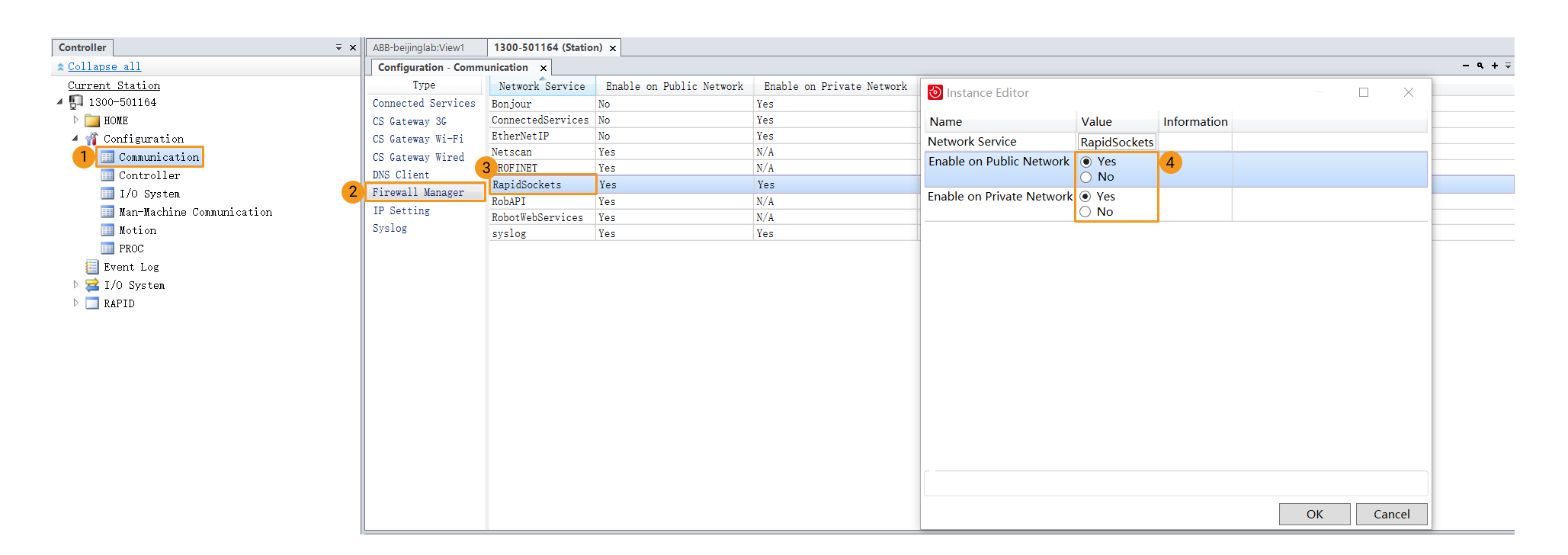
Task: Select Yes for Enable on Private Network
Action: coord(1085,197)
